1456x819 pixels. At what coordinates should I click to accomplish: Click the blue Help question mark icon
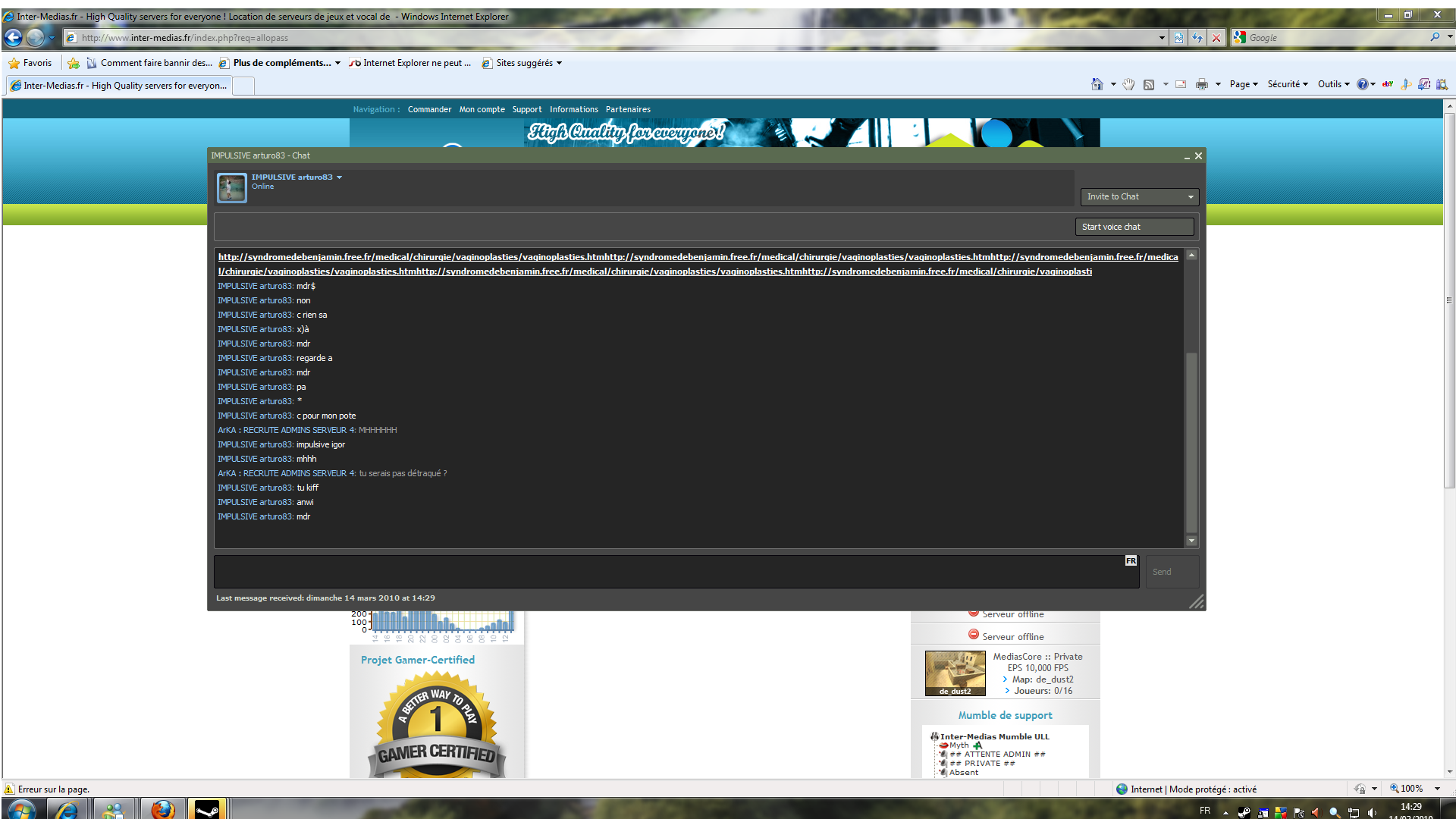[x=1362, y=84]
